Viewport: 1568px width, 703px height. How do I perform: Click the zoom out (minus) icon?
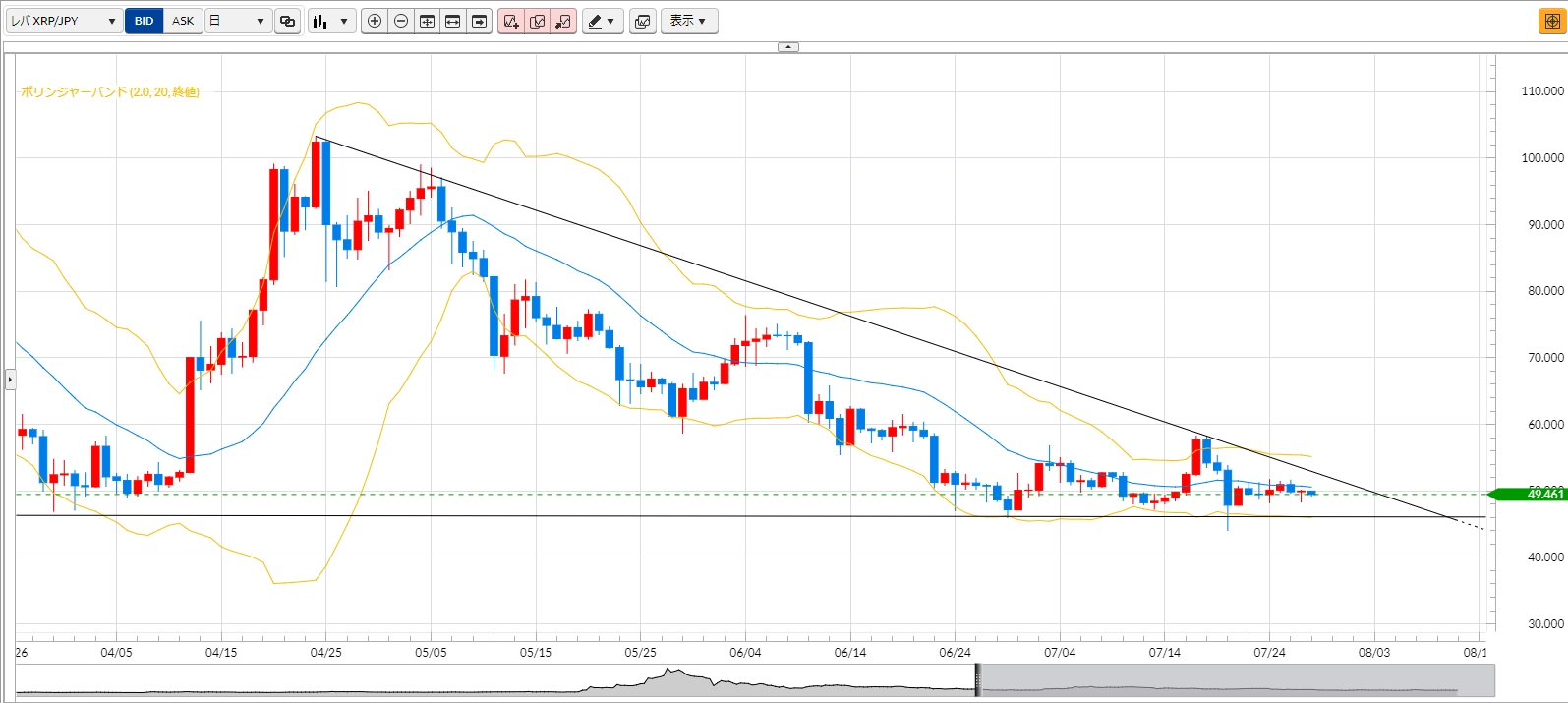pos(401,21)
